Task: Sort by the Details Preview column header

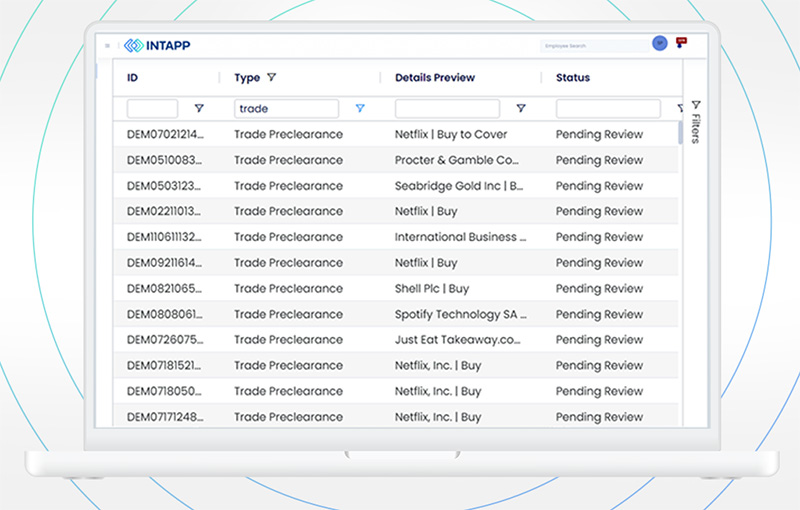Action: [435, 78]
